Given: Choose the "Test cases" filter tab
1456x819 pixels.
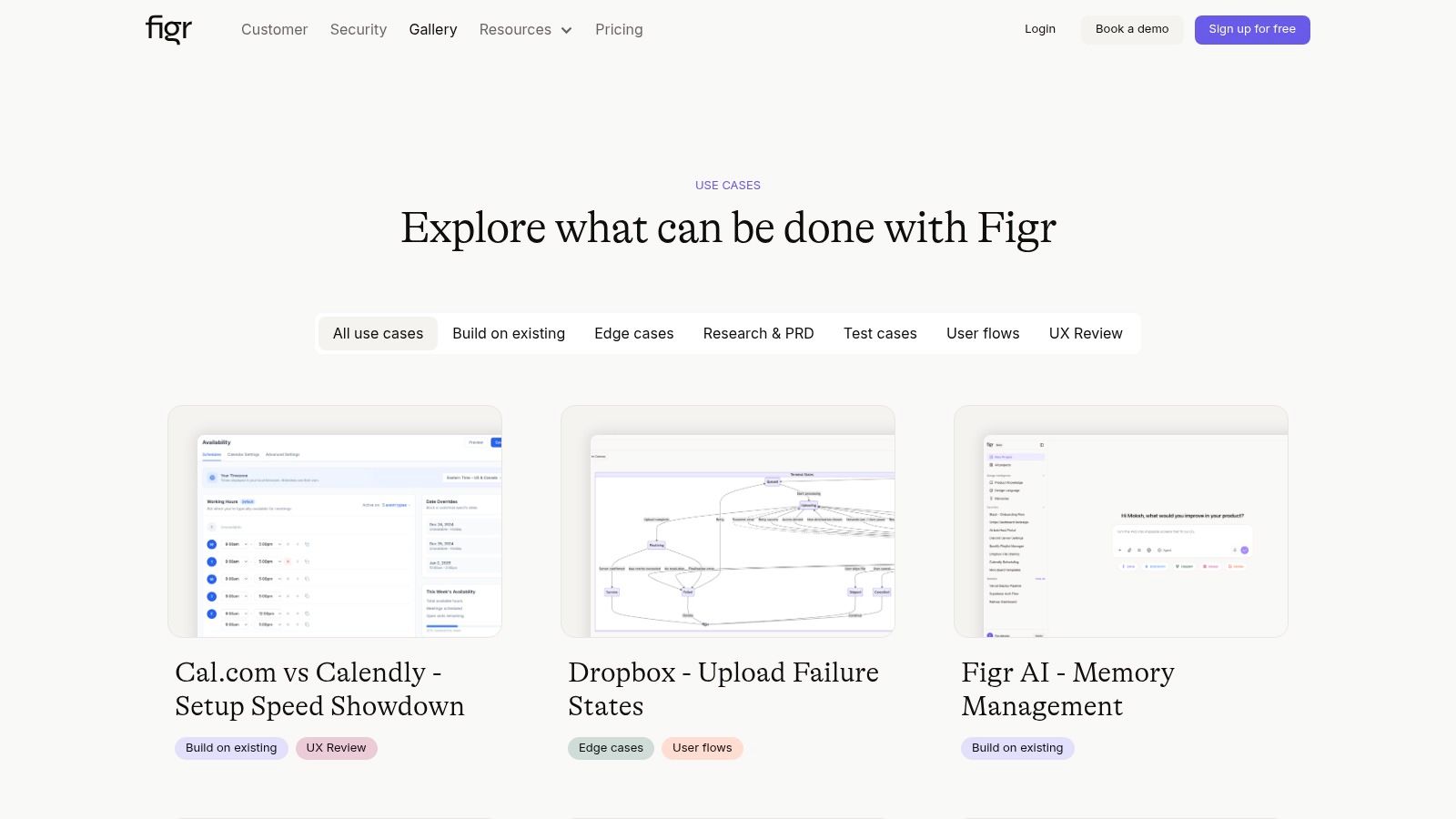Looking at the screenshot, I should 880,333.
